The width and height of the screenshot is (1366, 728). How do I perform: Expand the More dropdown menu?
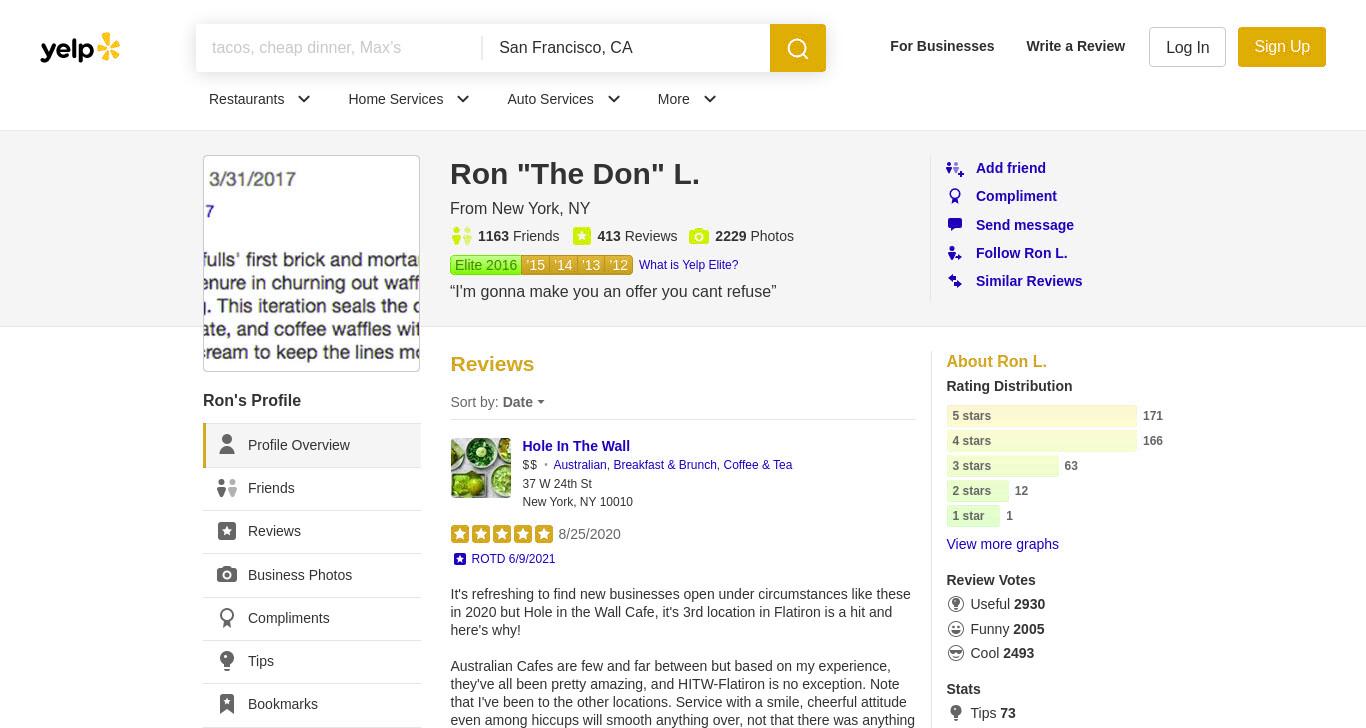[687, 99]
